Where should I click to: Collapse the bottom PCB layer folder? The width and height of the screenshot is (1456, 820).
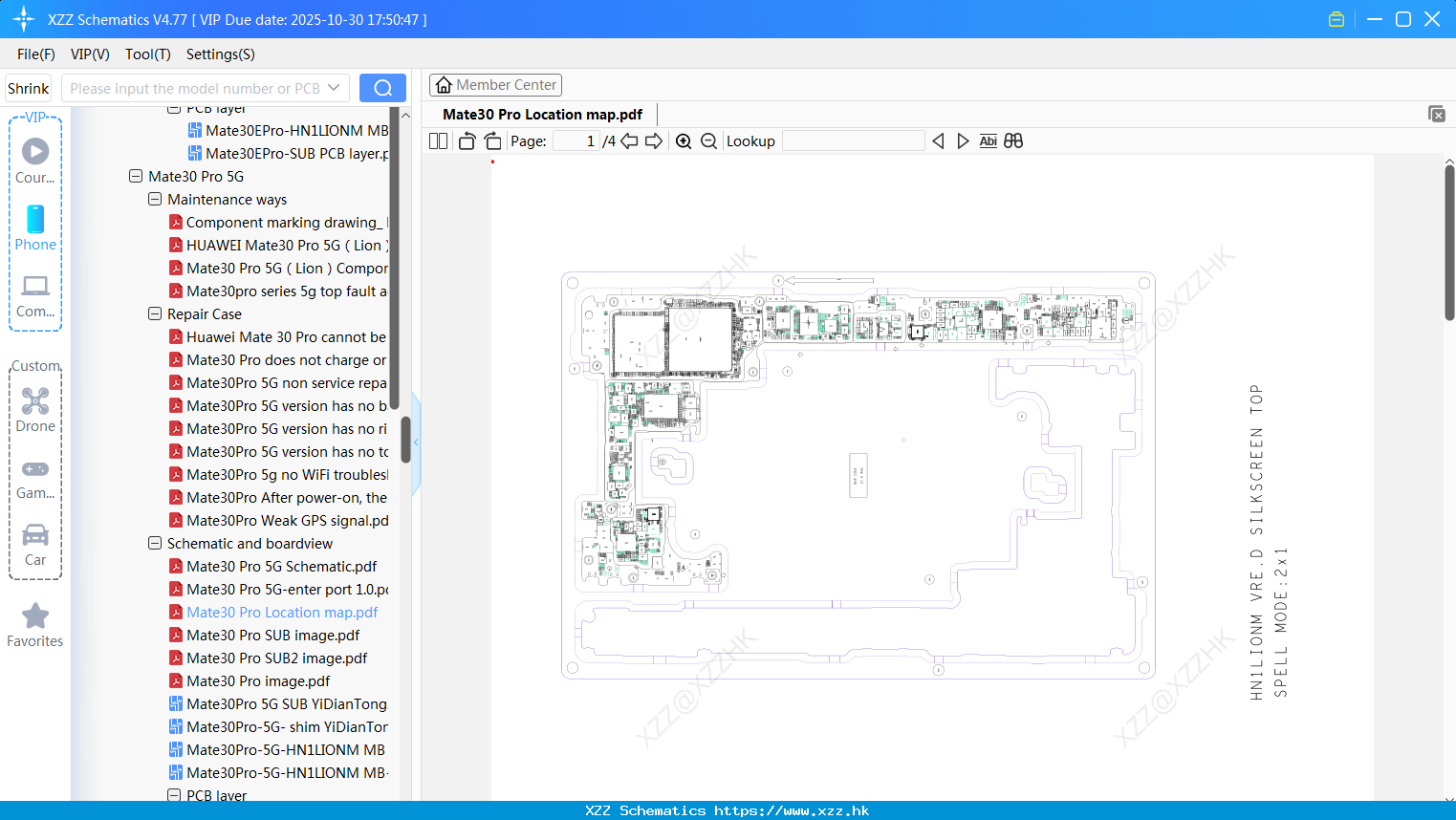174,795
